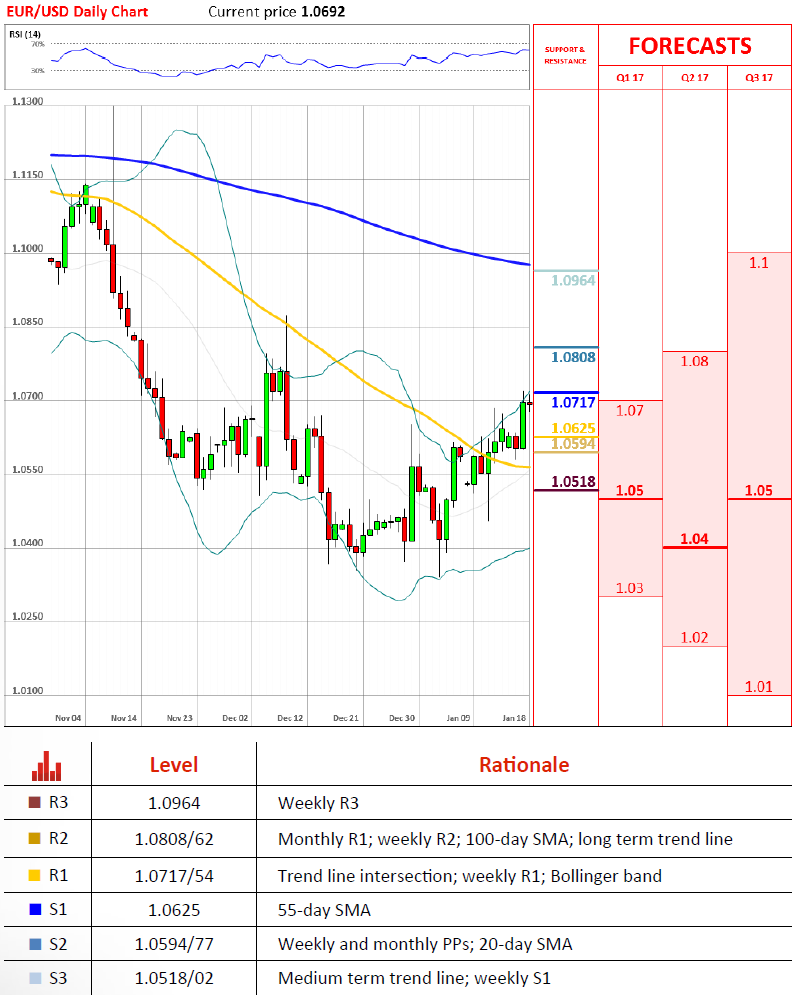This screenshot has width=799, height=995.
Task: Click the S2 color swatch
Action: pos(35,944)
